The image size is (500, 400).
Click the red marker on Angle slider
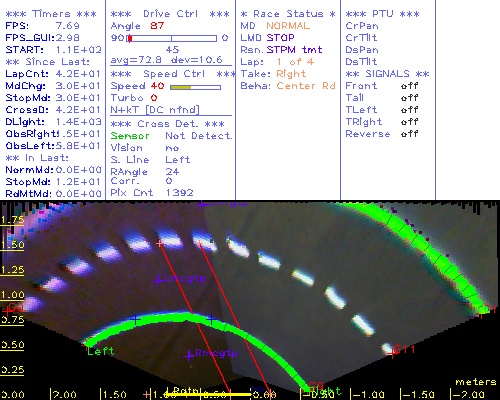130,38
